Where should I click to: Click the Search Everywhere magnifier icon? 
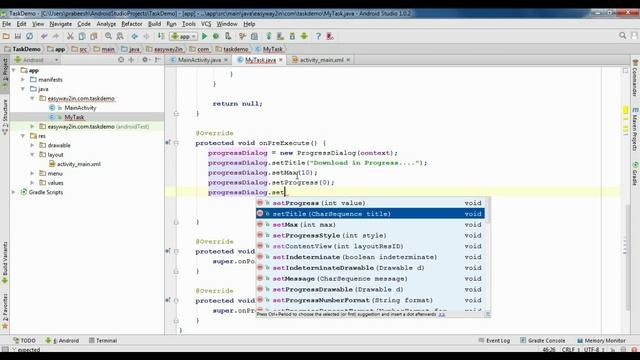(622, 36)
